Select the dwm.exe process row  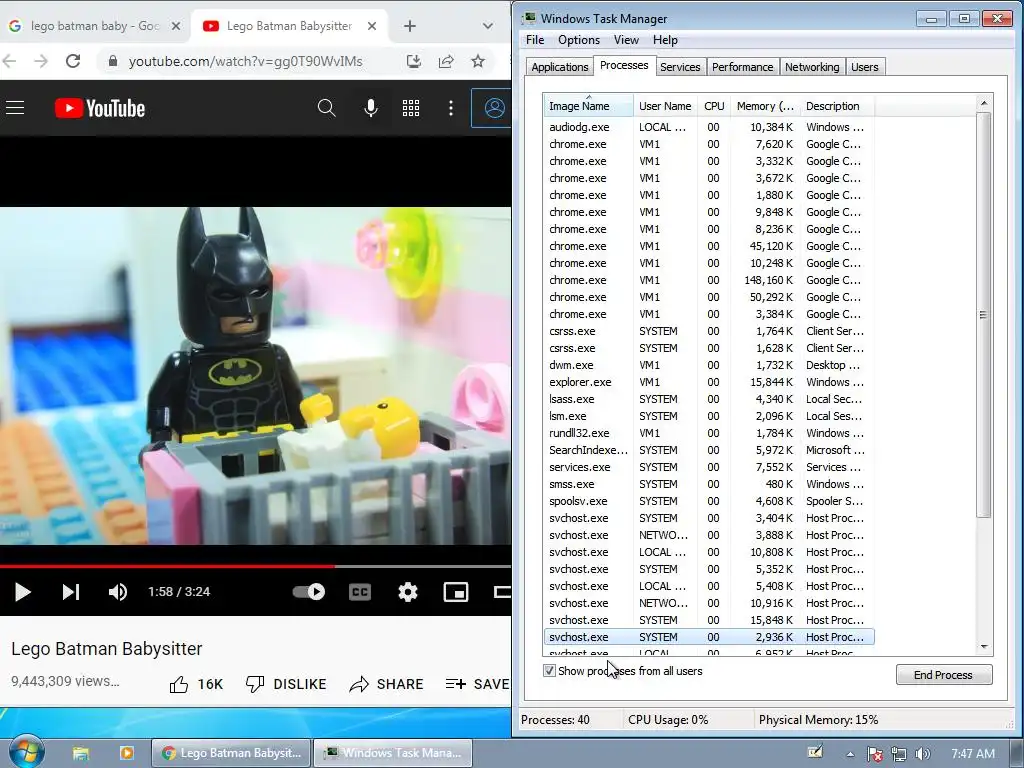(x=709, y=365)
